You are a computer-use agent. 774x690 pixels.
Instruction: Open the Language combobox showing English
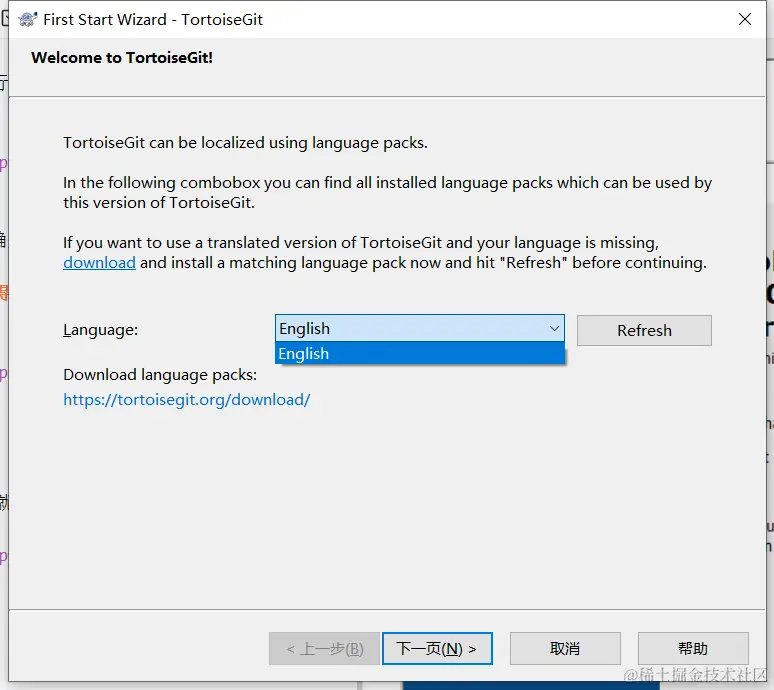click(420, 328)
